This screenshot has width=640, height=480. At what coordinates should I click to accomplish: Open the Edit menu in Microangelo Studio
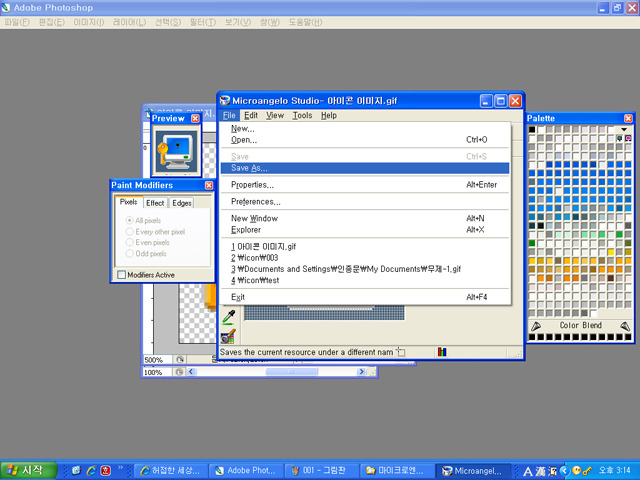pyautogui.click(x=251, y=116)
